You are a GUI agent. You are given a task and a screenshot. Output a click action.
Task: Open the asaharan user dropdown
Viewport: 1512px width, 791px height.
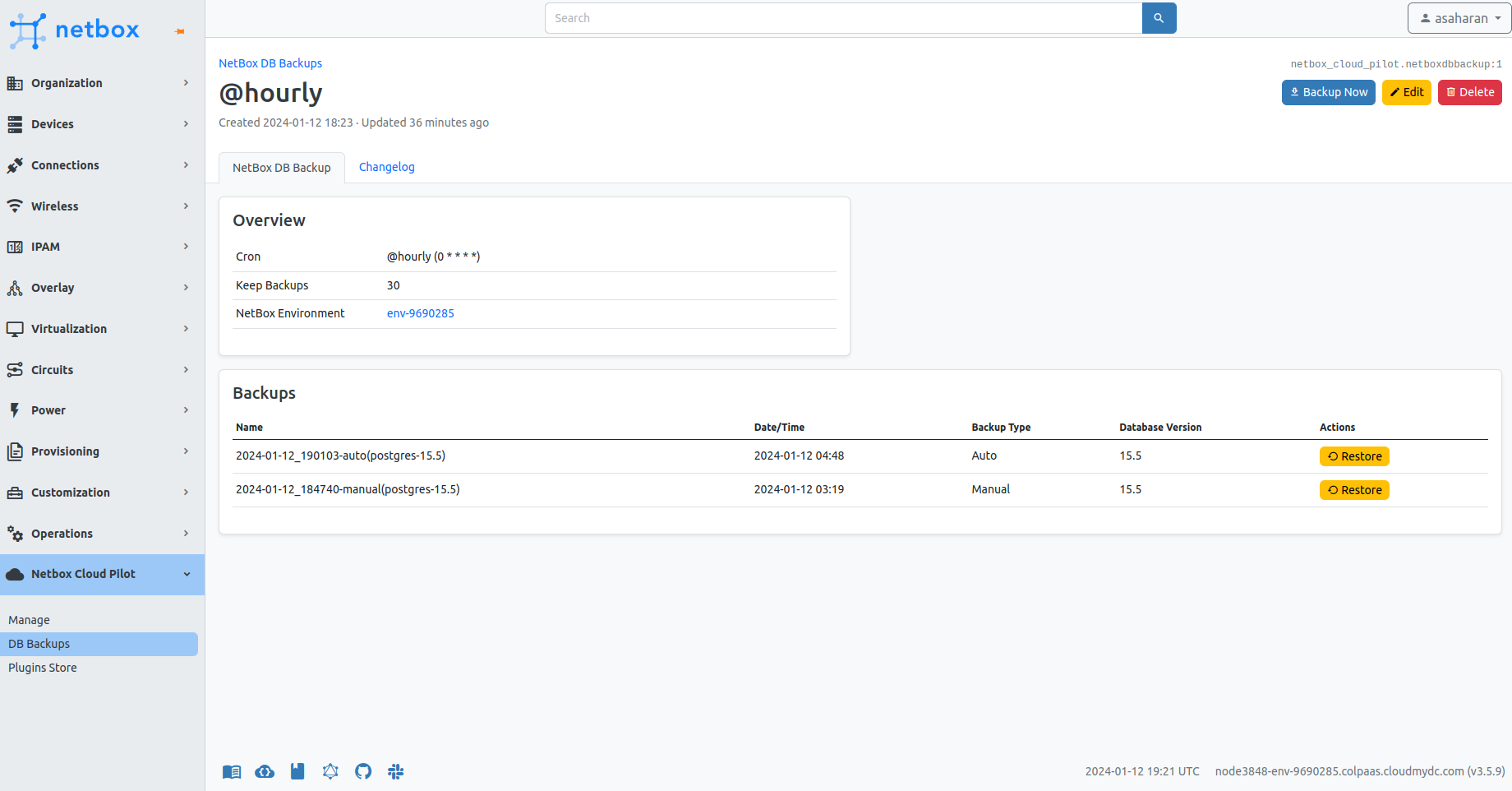(1459, 18)
